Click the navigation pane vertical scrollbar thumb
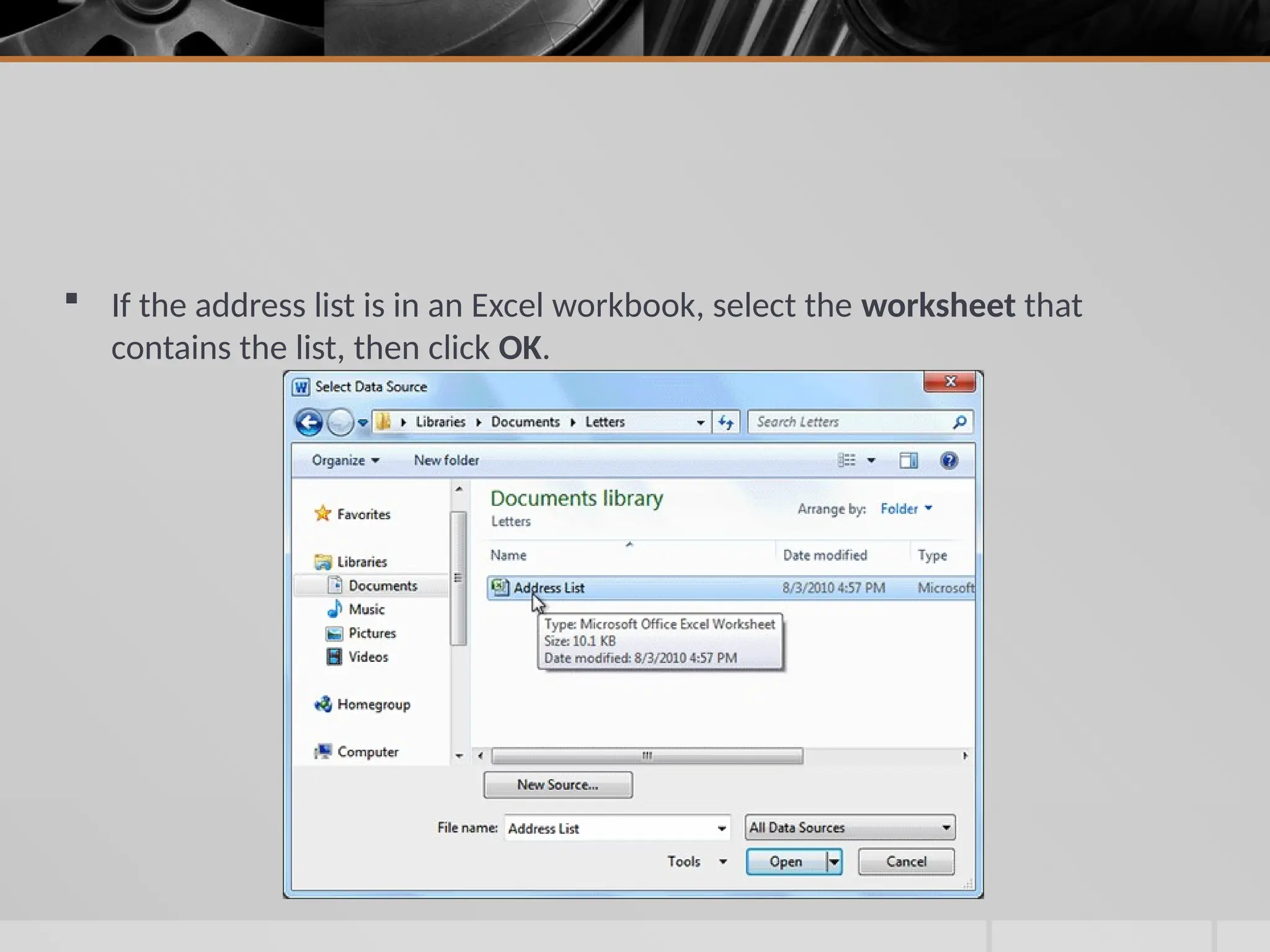1270x952 pixels. click(x=459, y=578)
